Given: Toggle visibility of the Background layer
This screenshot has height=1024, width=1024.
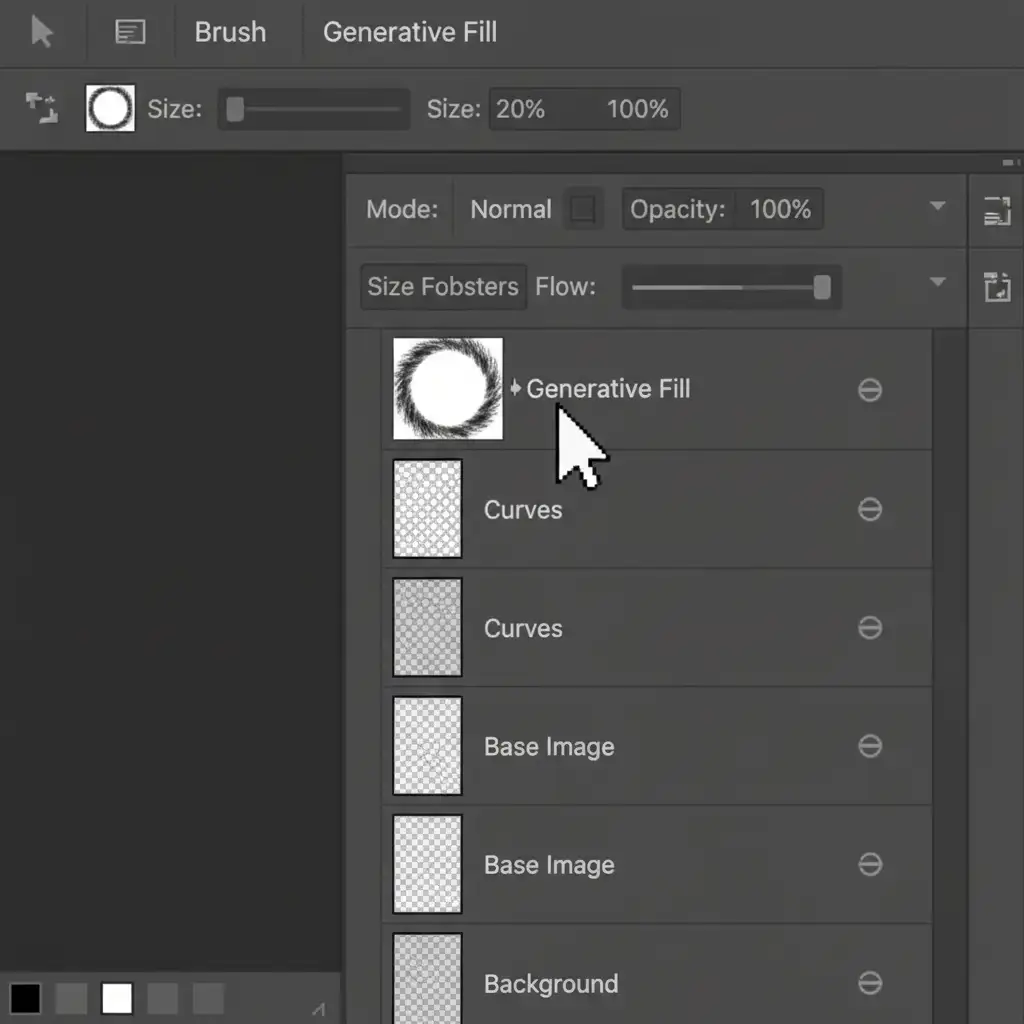Looking at the screenshot, I should coord(870,984).
